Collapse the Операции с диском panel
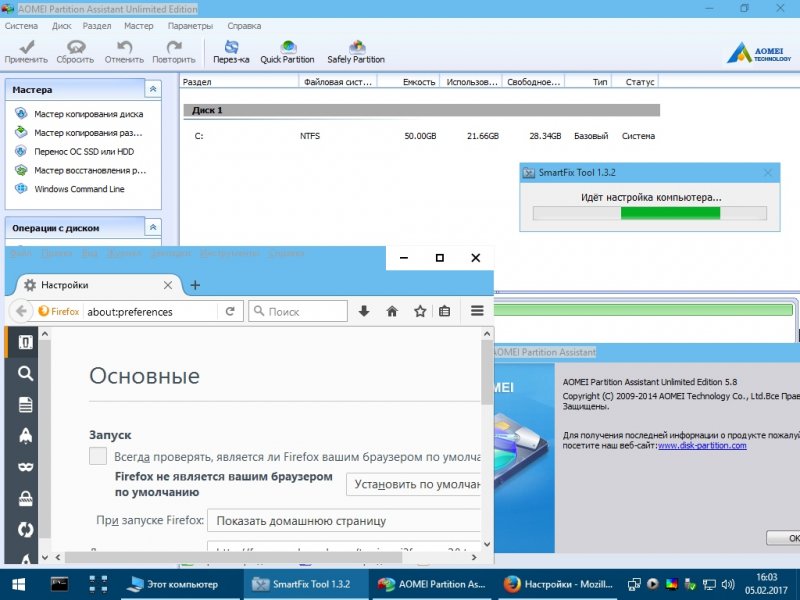The height and width of the screenshot is (600, 800). 153,228
